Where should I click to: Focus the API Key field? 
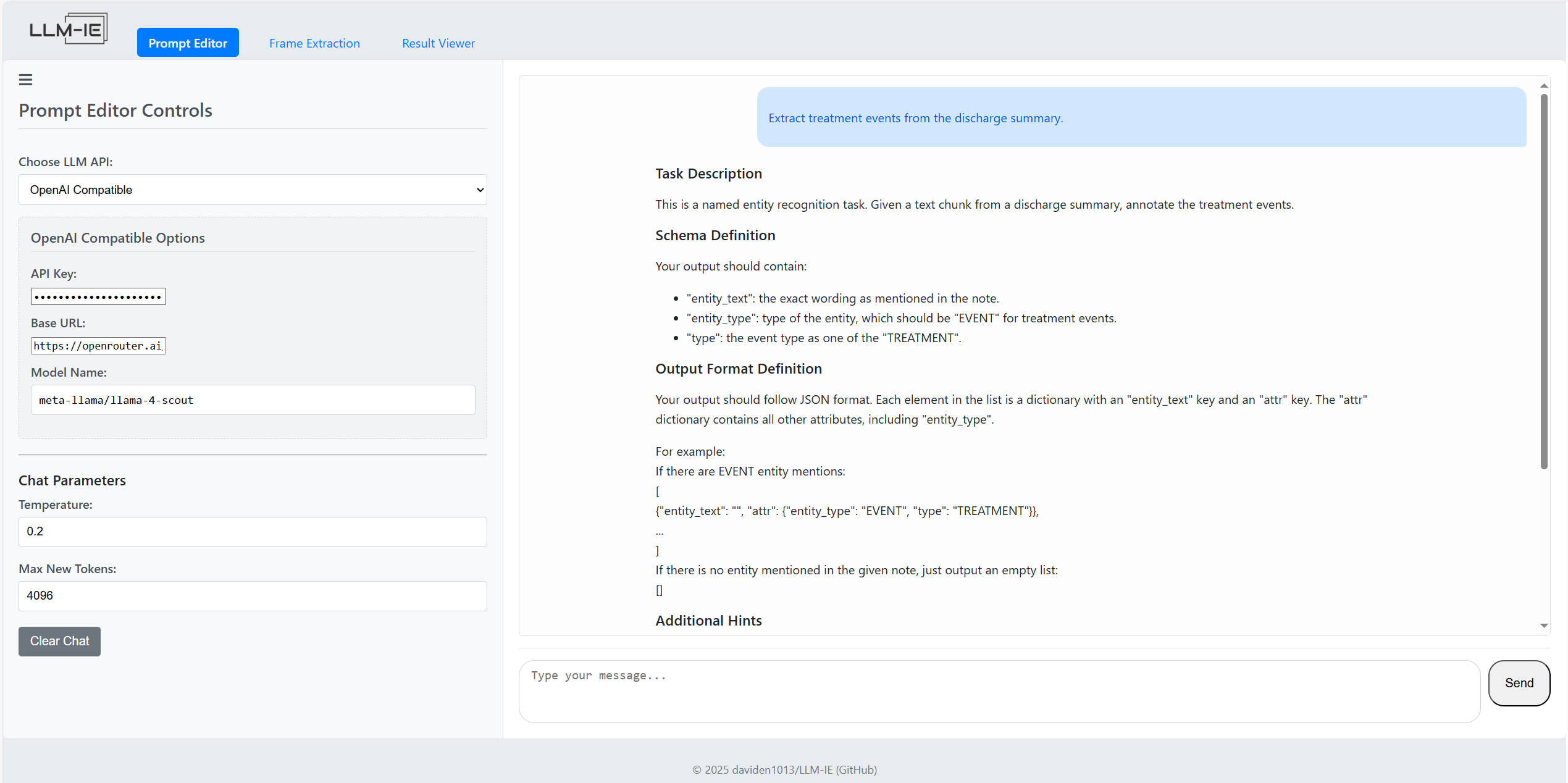click(x=98, y=296)
